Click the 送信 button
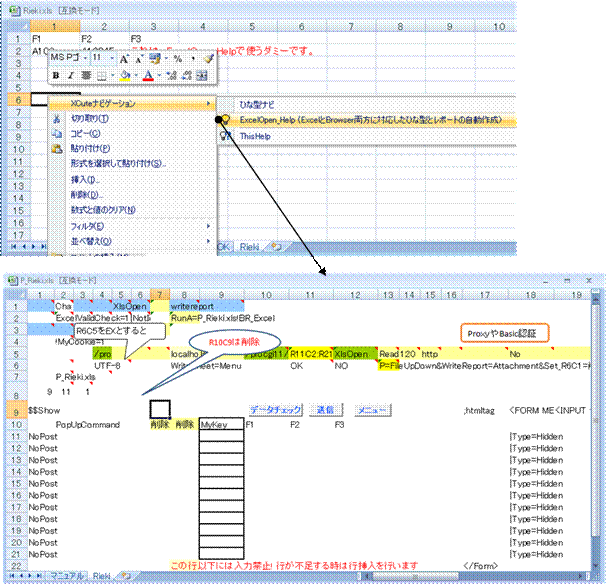 [x=325, y=410]
